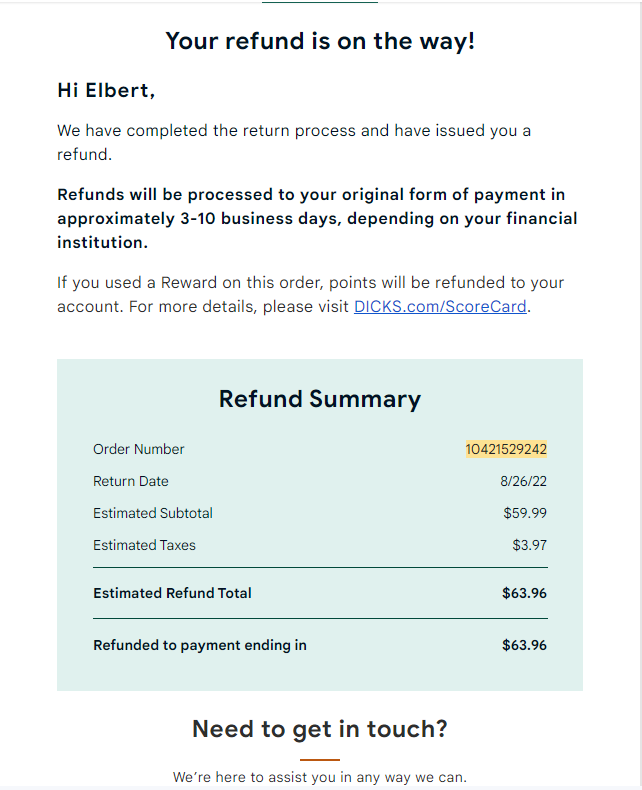Select the highlighted order number 10421529242
The width and height of the screenshot is (642, 790).
pyautogui.click(x=506, y=449)
